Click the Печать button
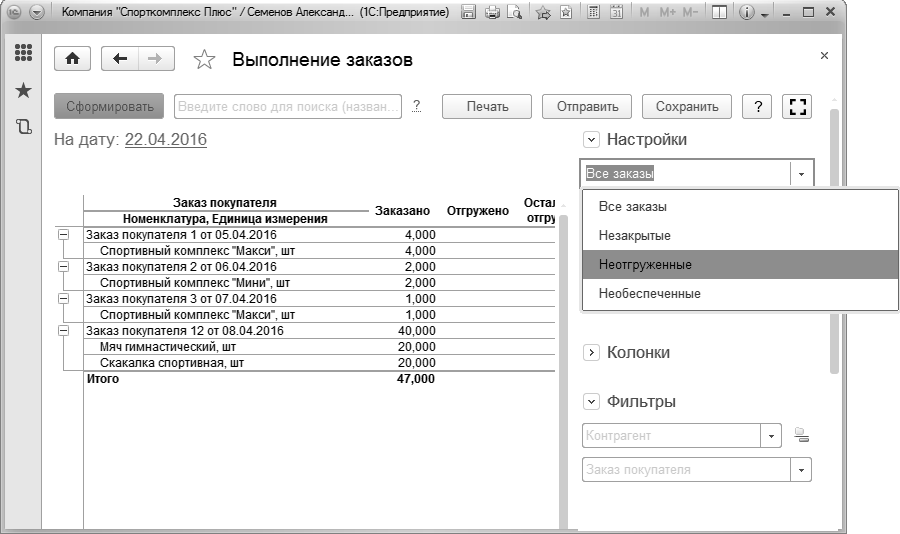900x534 pixels. point(487,107)
